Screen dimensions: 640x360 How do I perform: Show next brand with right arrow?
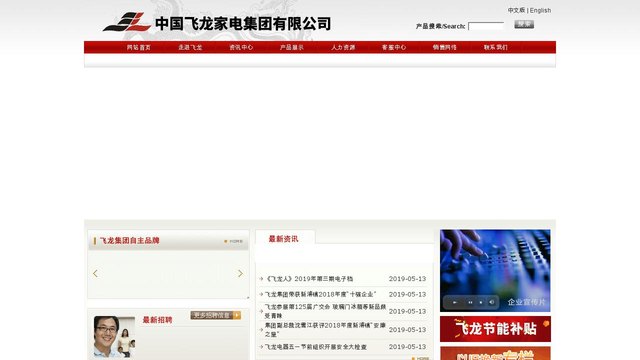[240, 273]
